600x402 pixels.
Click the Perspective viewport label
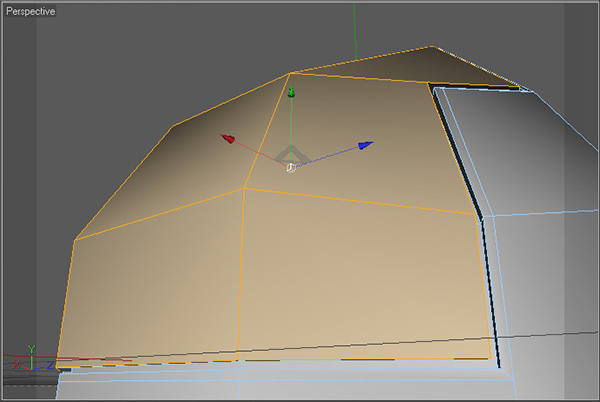(30, 12)
